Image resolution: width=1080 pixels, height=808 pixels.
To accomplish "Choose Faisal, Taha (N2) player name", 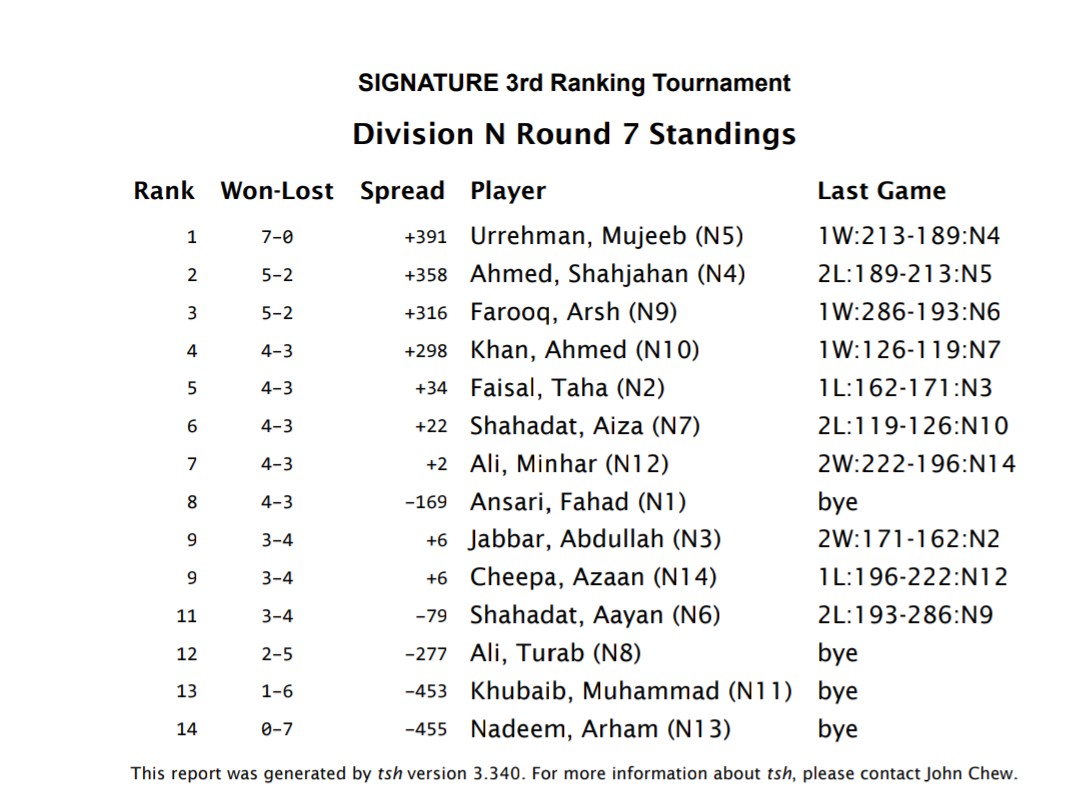I will (568, 388).
